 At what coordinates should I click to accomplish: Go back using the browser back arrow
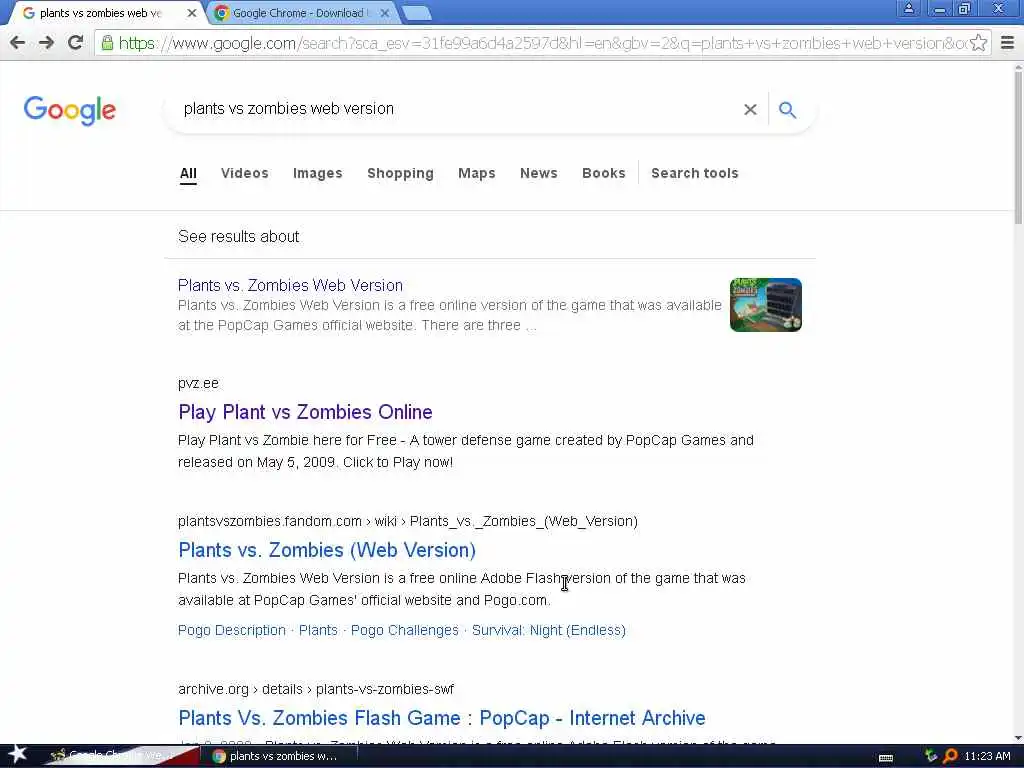point(18,43)
